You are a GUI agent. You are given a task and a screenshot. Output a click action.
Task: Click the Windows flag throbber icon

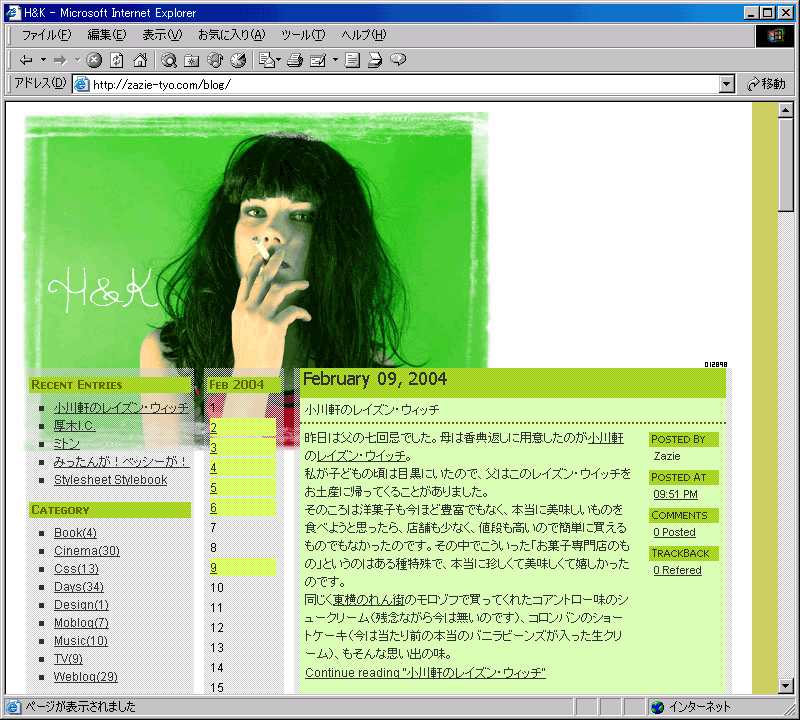point(774,36)
